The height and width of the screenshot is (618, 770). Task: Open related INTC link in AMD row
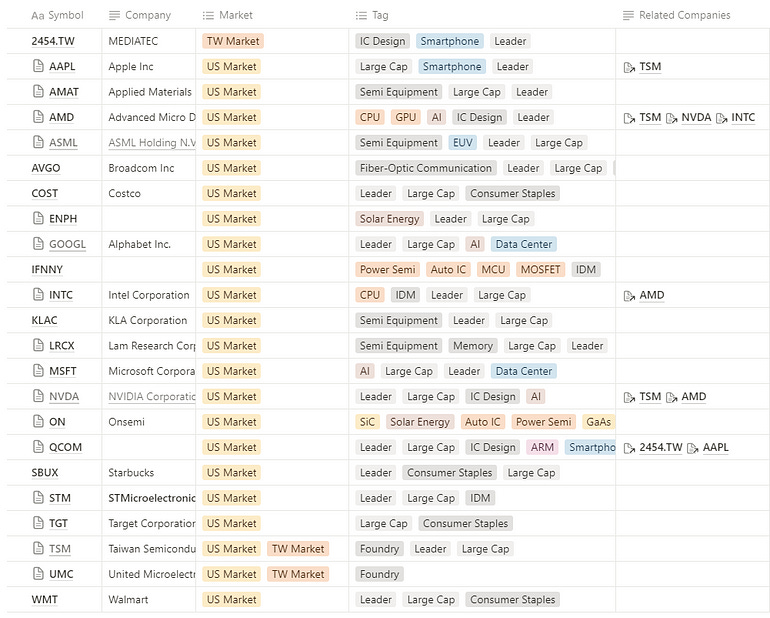point(743,117)
